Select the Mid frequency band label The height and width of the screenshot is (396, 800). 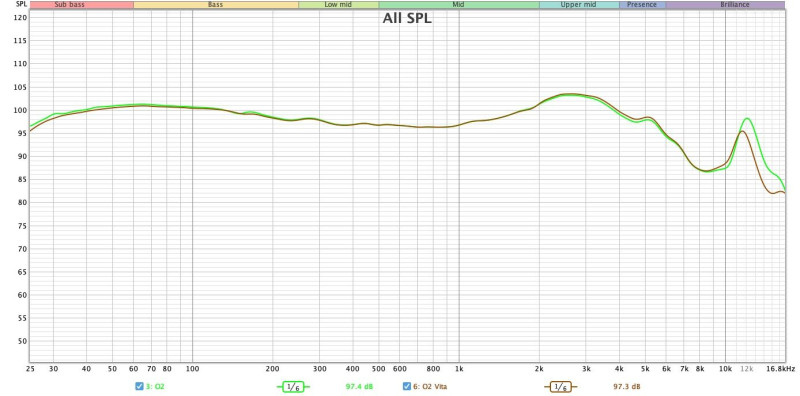tap(459, 5)
